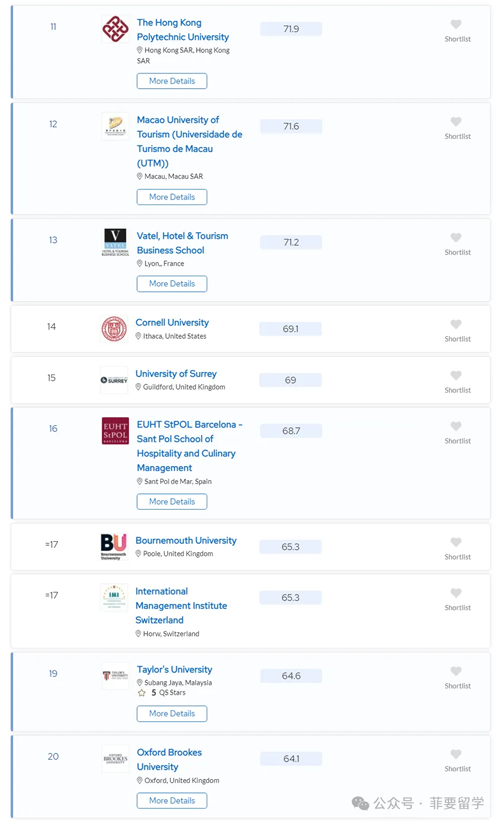Toggle shortlist heart for Vatel Business School
The height and width of the screenshot is (823, 500).
pyautogui.click(x=456, y=237)
